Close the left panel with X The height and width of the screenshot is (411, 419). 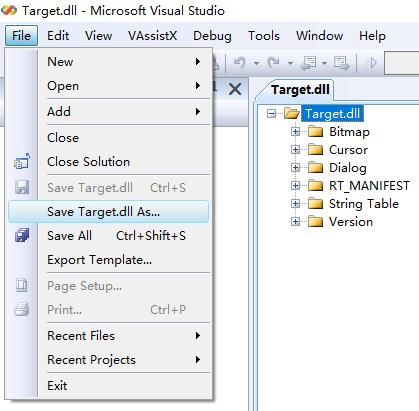[x=235, y=89]
